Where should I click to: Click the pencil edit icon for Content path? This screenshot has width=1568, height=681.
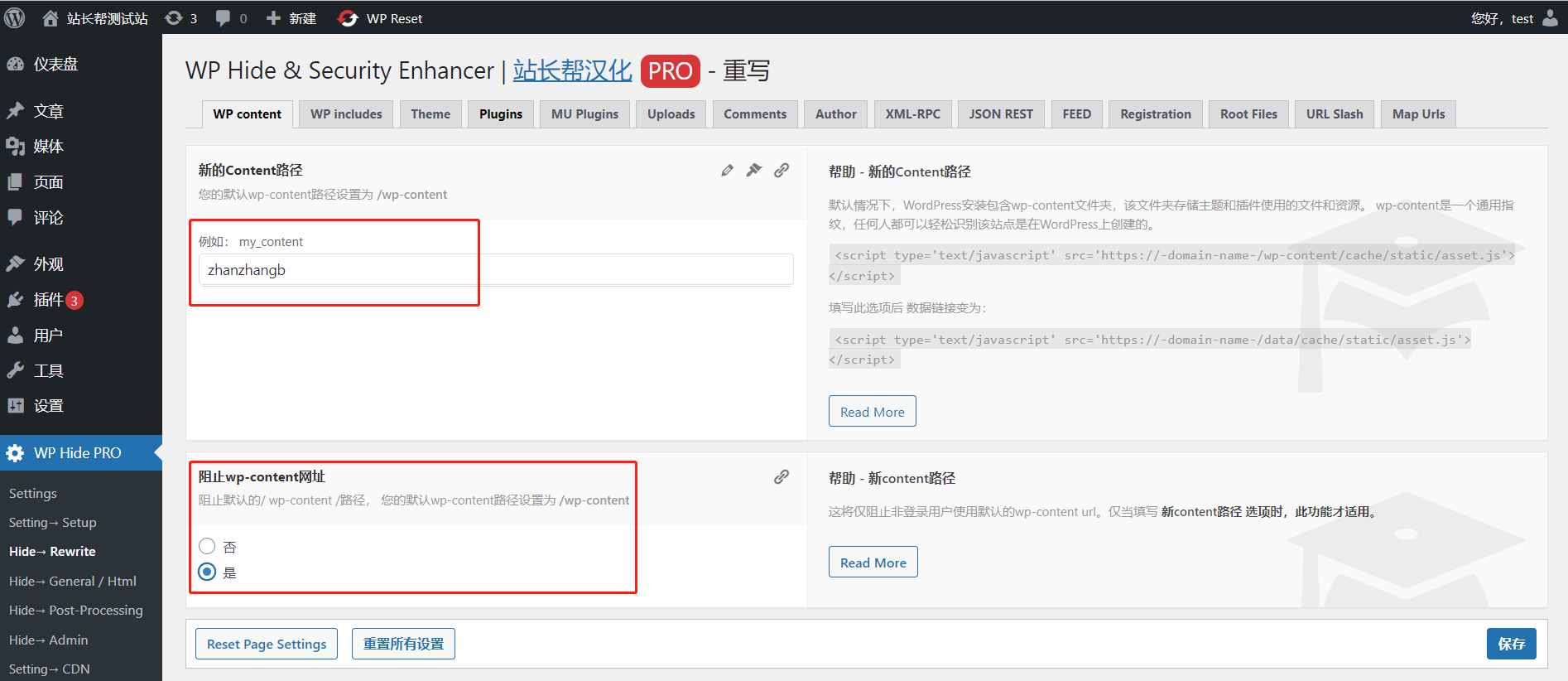pos(727,171)
